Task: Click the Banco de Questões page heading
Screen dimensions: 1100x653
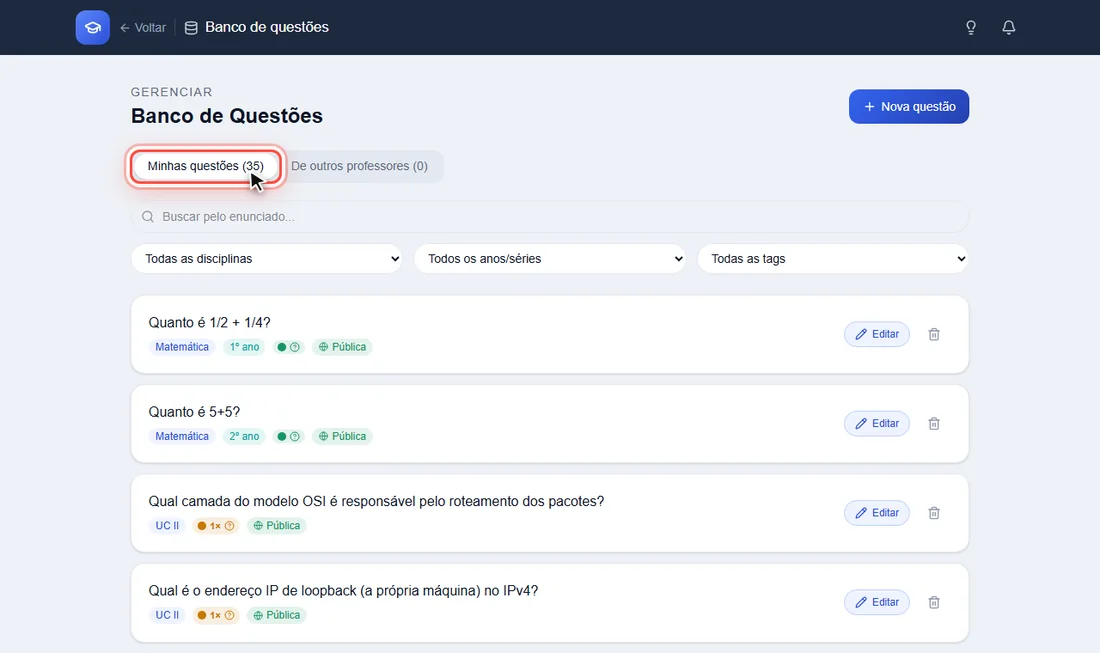Action: (227, 116)
